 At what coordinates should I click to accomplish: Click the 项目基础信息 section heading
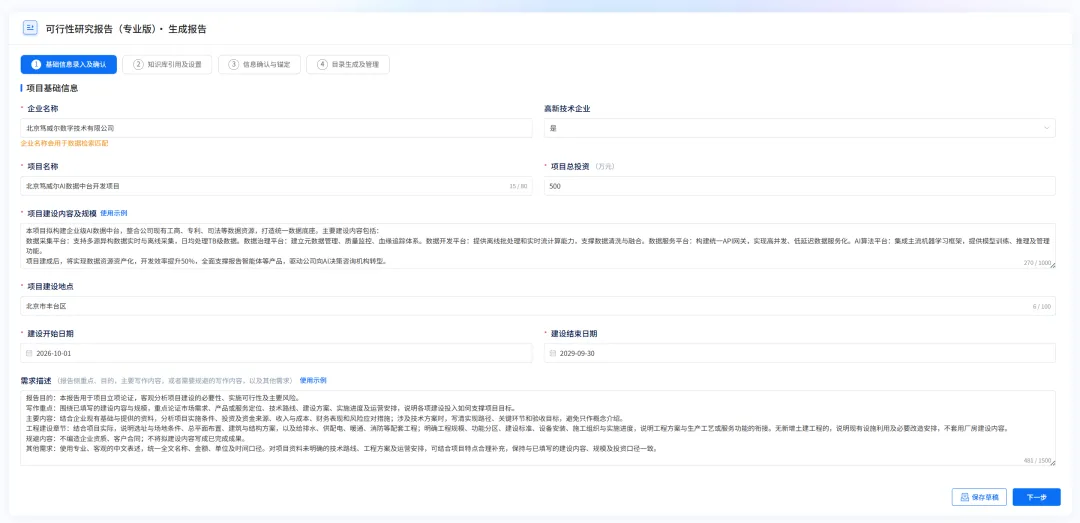click(x=52, y=88)
